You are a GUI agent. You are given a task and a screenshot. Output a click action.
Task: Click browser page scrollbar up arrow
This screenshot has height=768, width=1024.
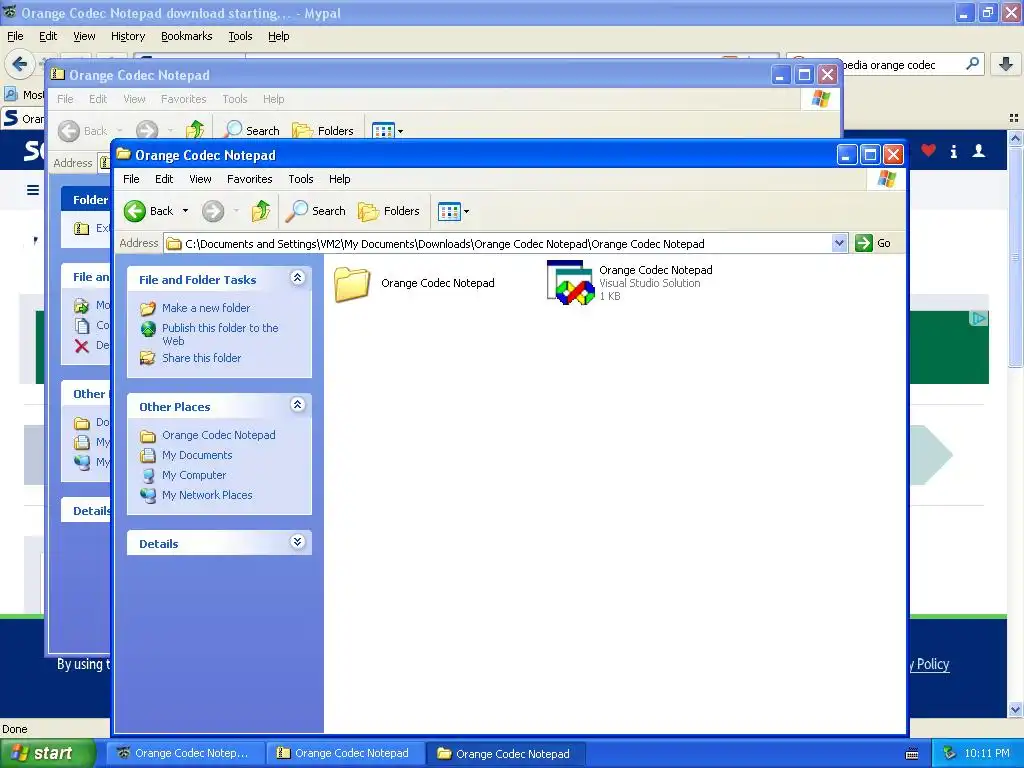[x=1015, y=138]
